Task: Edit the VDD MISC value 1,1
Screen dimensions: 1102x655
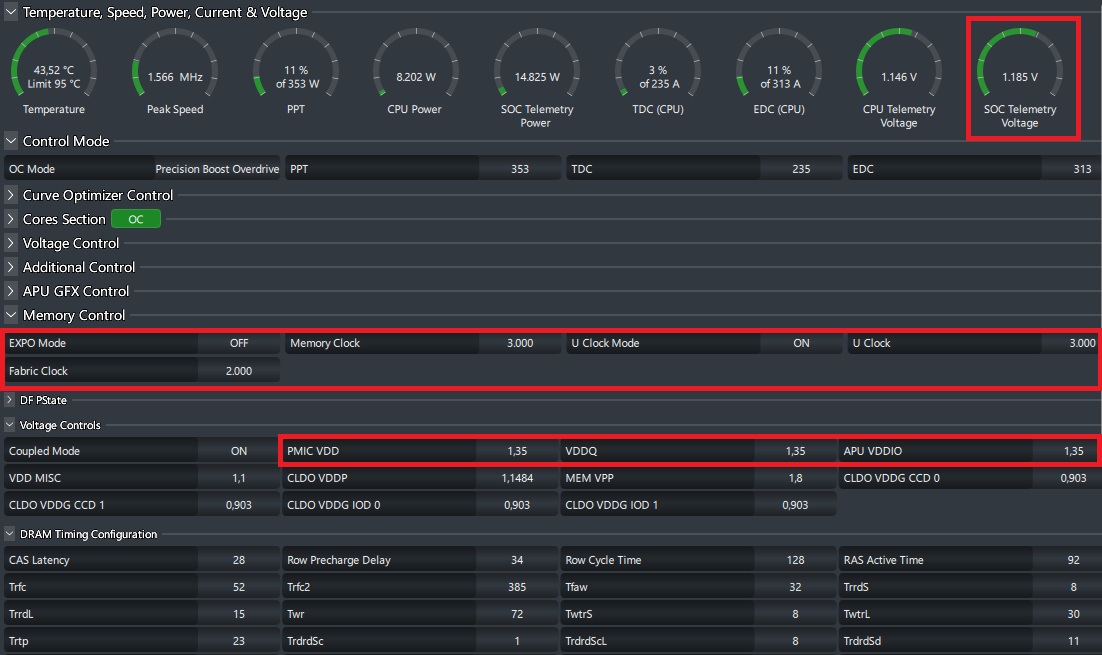Action: 239,478
